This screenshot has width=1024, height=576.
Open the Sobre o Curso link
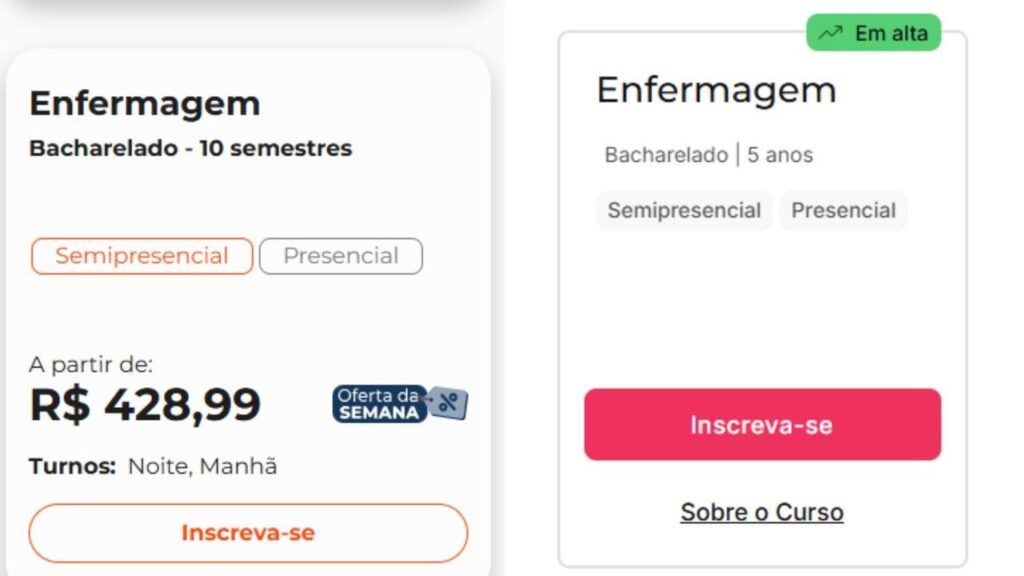point(761,512)
